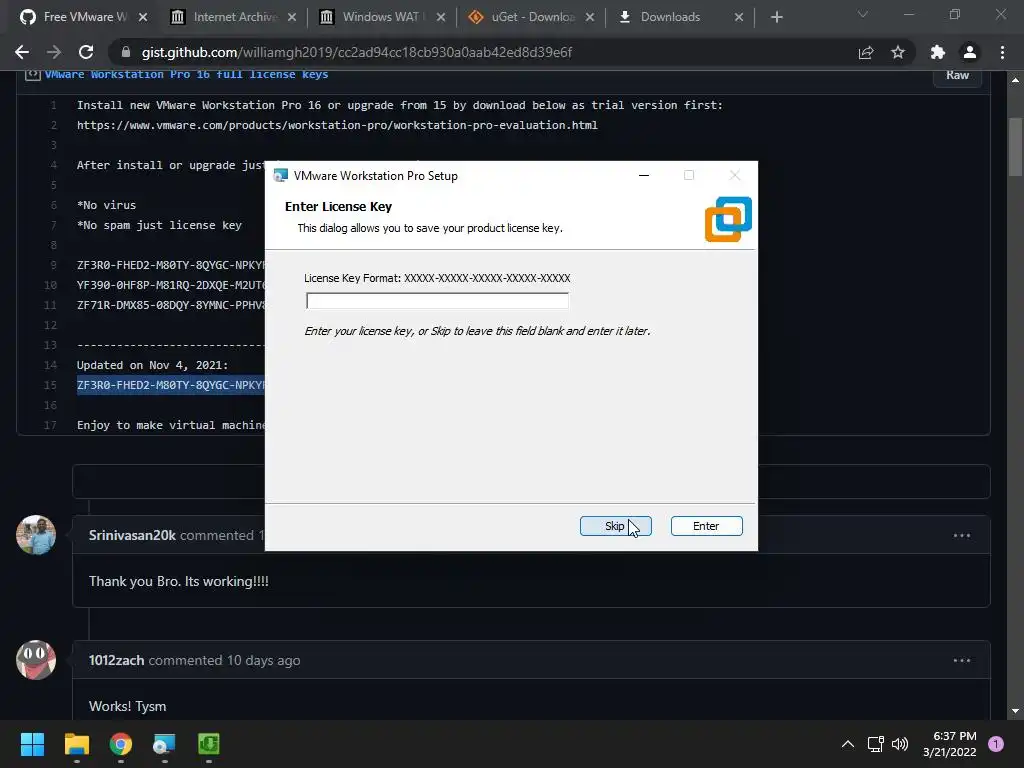1024x768 pixels.
Task: Click the vmware.com evaluation URL text
Action: [x=337, y=125]
